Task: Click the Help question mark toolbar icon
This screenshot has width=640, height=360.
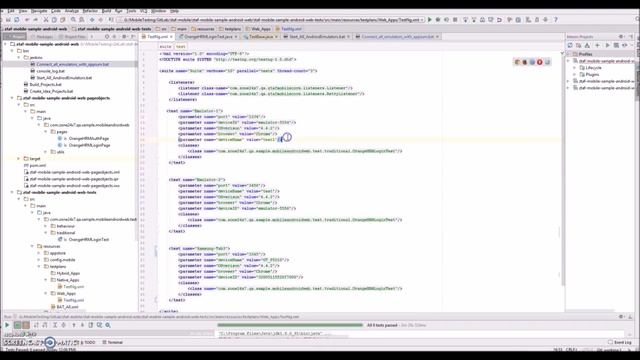Action: [556, 20]
